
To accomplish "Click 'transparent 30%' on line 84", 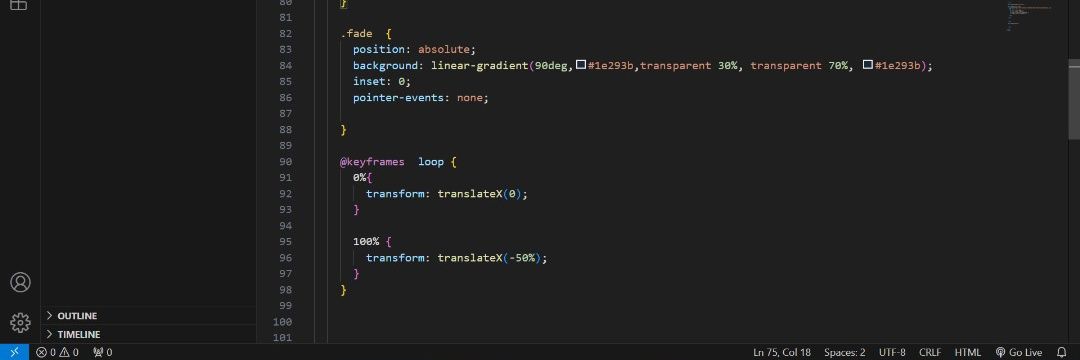I will tap(689, 65).
